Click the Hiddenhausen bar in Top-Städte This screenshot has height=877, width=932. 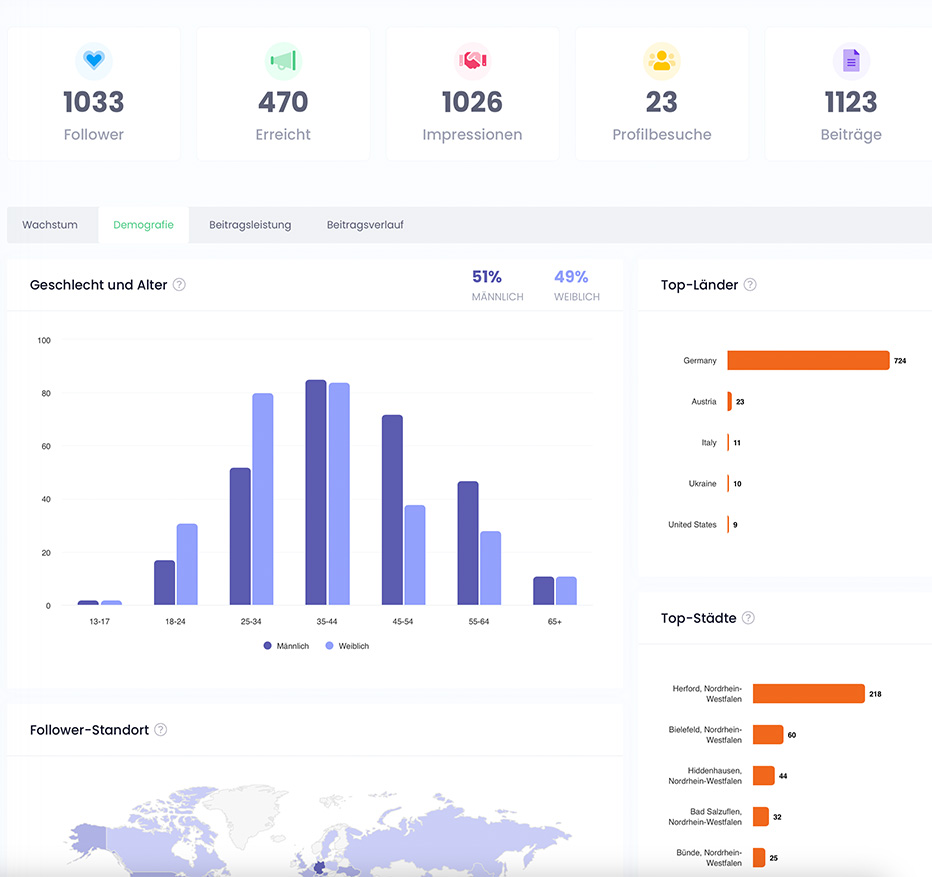[x=764, y=775]
